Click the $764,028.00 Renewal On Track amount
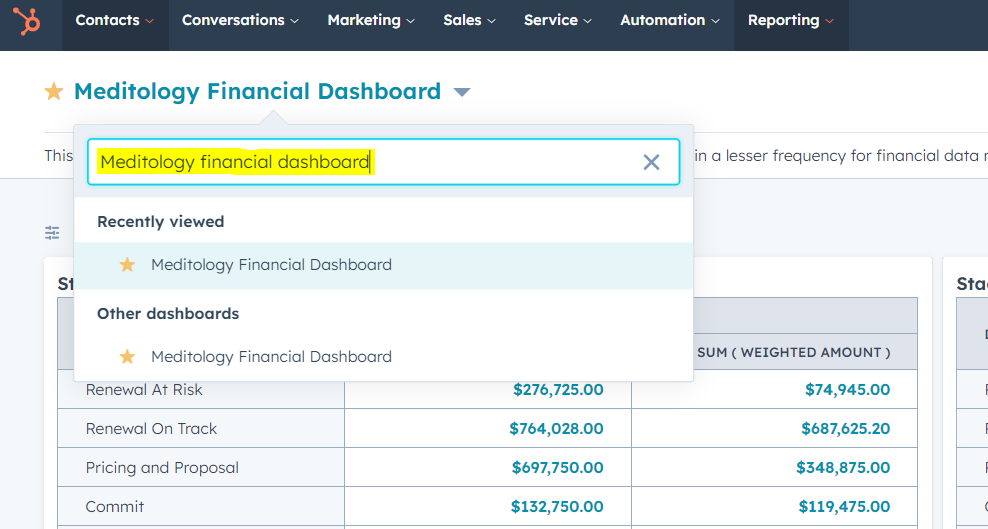 click(556, 429)
